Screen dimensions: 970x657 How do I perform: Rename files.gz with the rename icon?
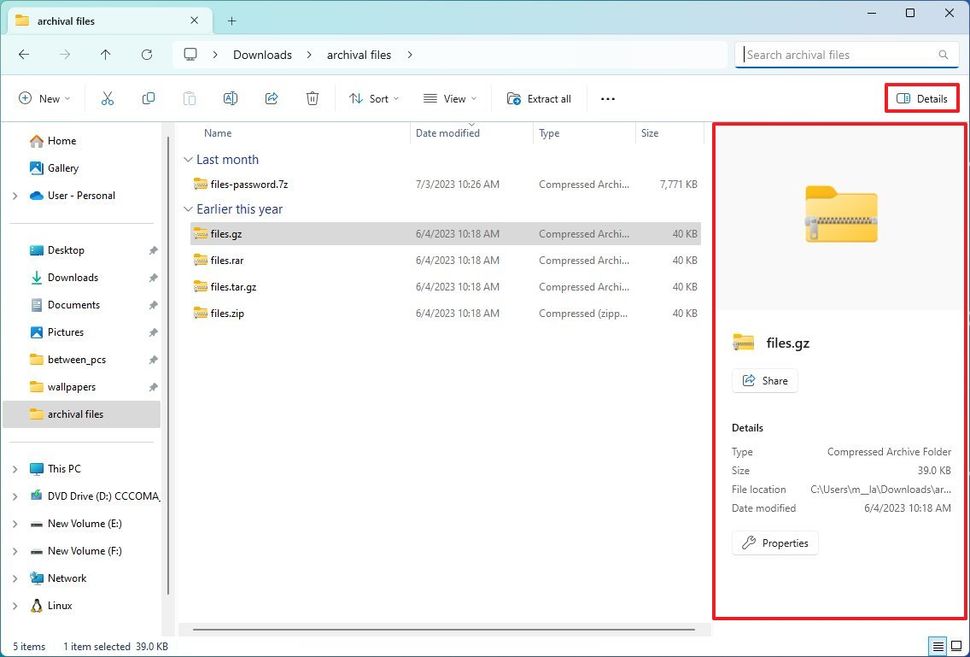point(230,98)
